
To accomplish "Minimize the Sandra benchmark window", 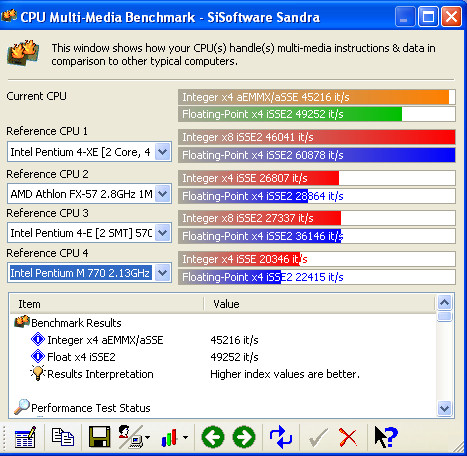I will coord(405,17).
